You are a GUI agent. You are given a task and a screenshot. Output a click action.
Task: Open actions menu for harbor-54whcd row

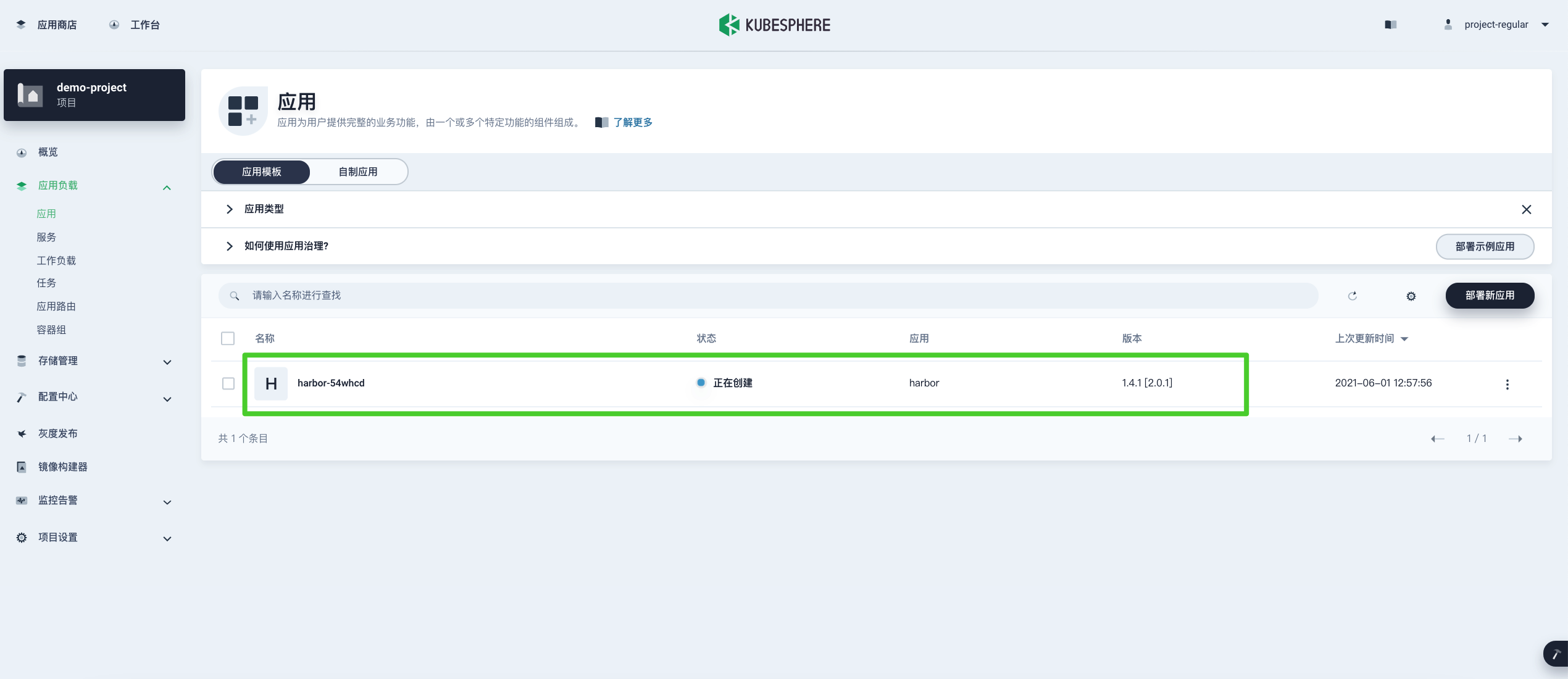(1508, 383)
